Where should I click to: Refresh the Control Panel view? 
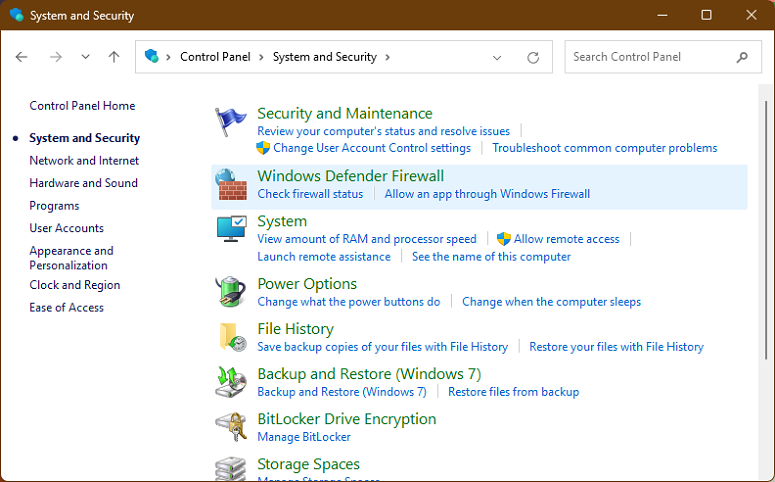(x=533, y=57)
